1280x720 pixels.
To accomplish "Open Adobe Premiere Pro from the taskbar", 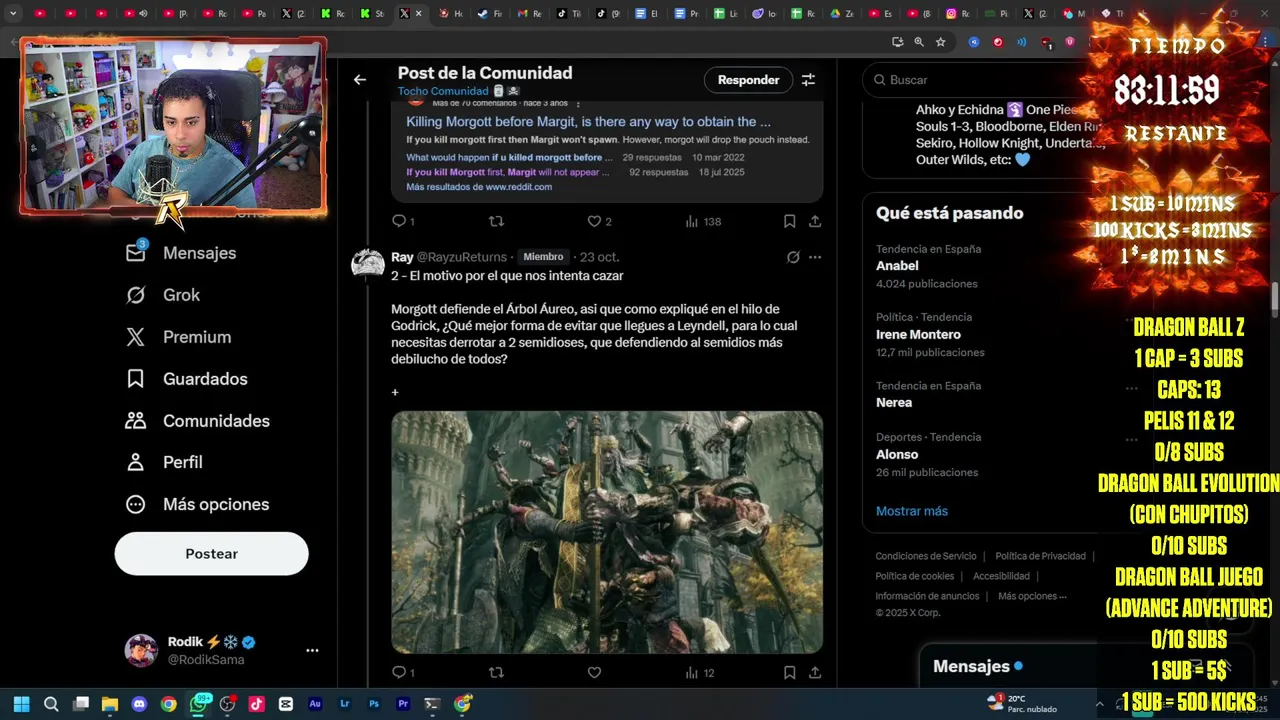I will coord(403,704).
